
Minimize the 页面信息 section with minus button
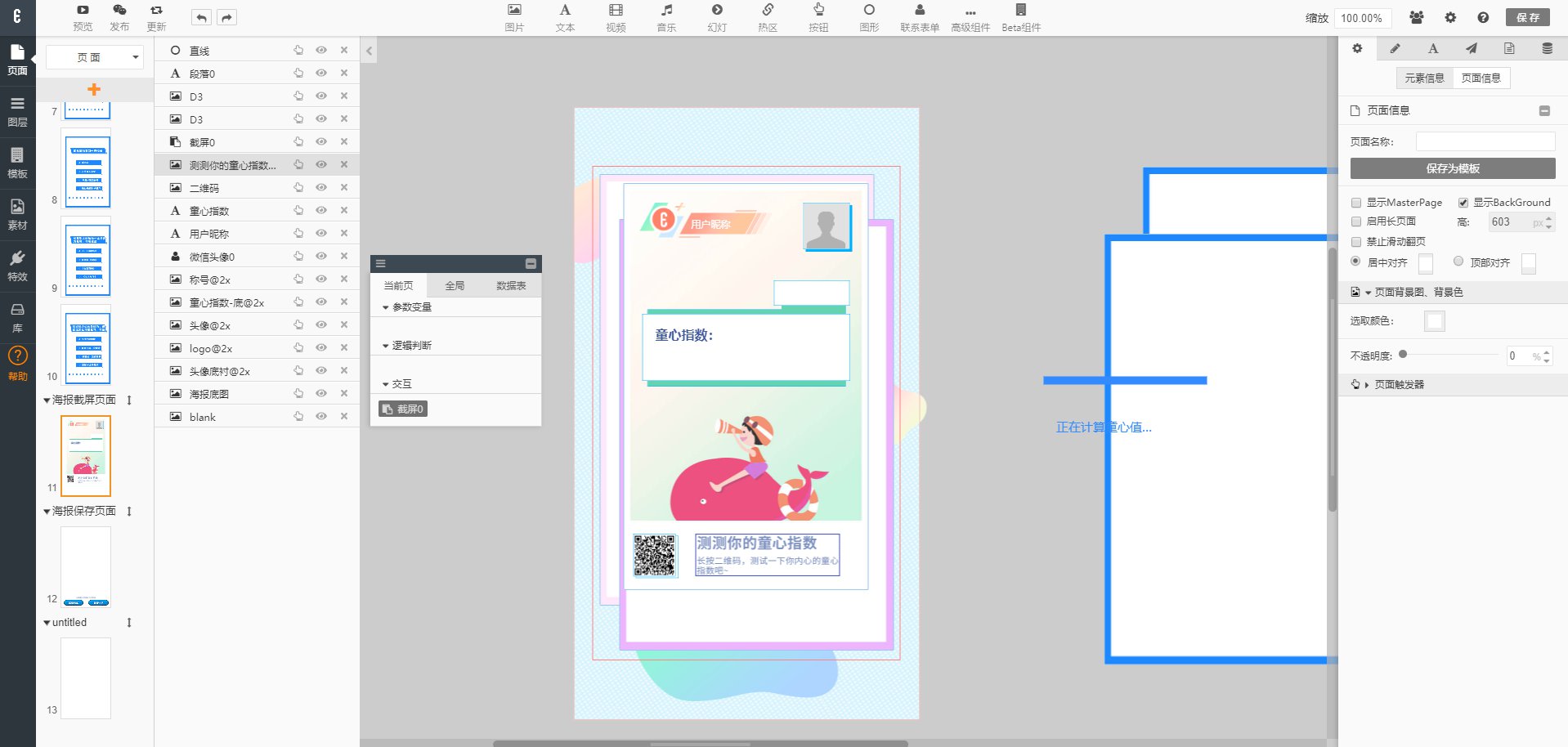coord(1544,110)
